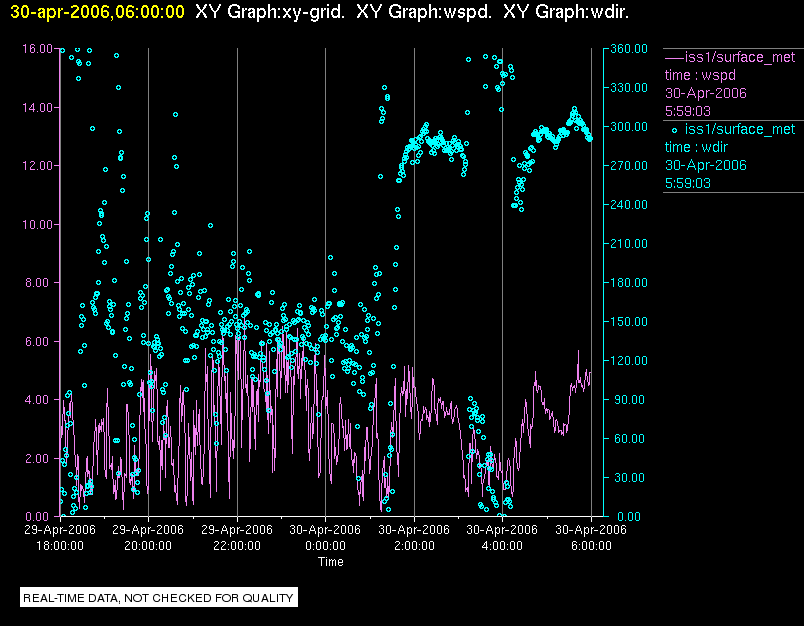Click the 29-Apr-2006 22:00:00 x-axis tick label

click(237, 537)
